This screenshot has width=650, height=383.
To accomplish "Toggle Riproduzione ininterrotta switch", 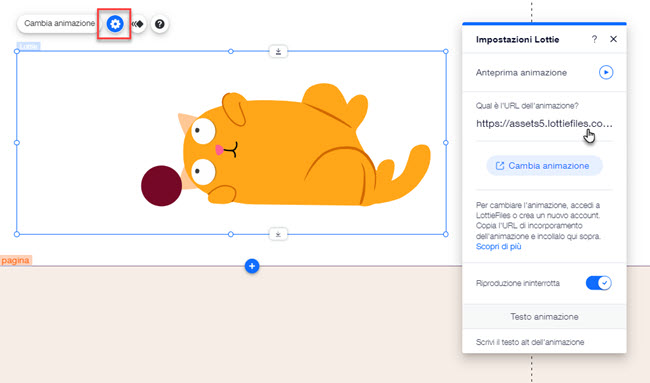I will coord(599,283).
